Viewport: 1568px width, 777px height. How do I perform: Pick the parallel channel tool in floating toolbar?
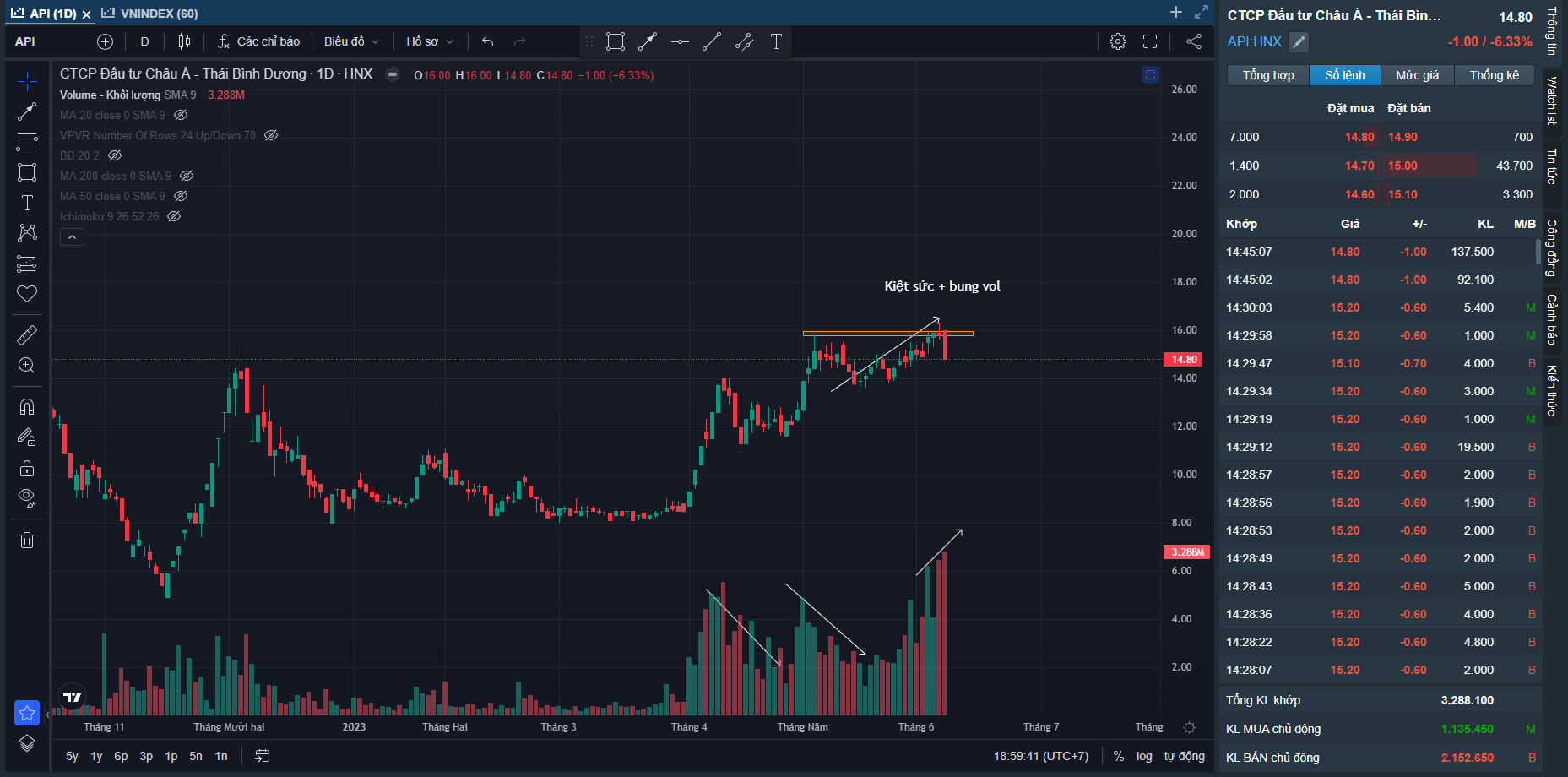(744, 41)
